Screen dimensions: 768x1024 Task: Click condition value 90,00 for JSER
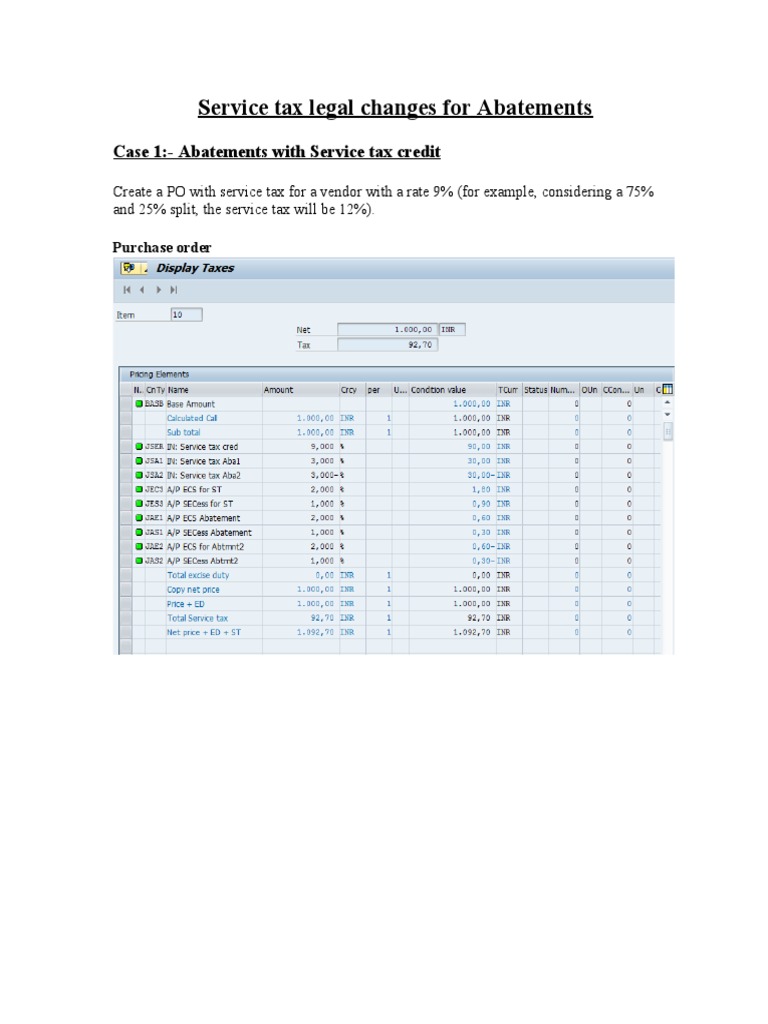pos(479,447)
